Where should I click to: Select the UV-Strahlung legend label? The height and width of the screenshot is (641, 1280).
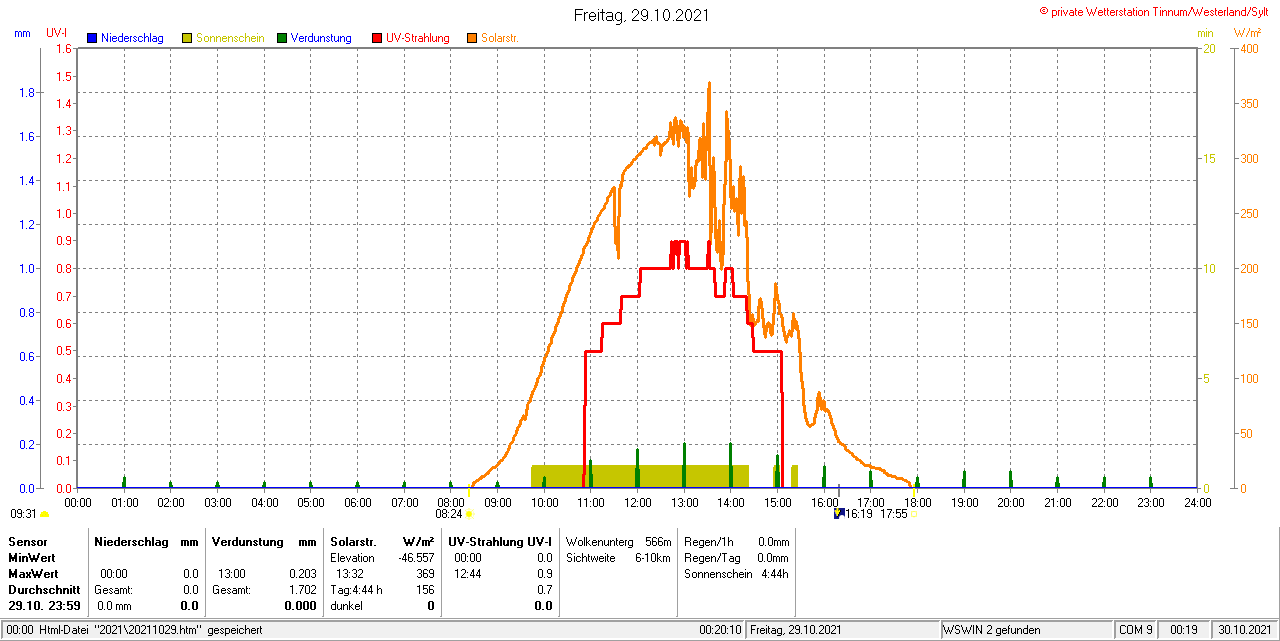point(418,38)
